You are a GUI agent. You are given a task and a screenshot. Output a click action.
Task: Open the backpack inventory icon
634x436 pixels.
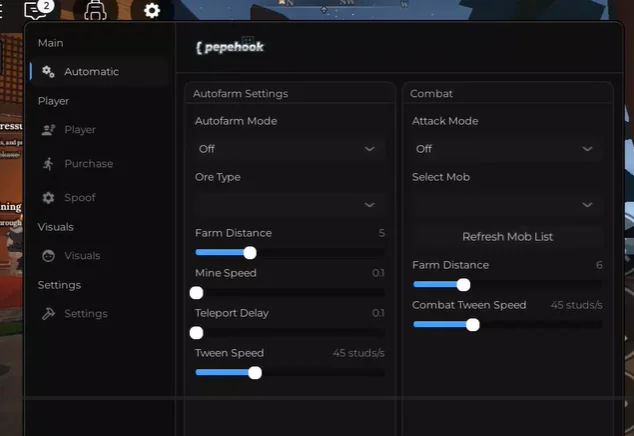click(95, 10)
